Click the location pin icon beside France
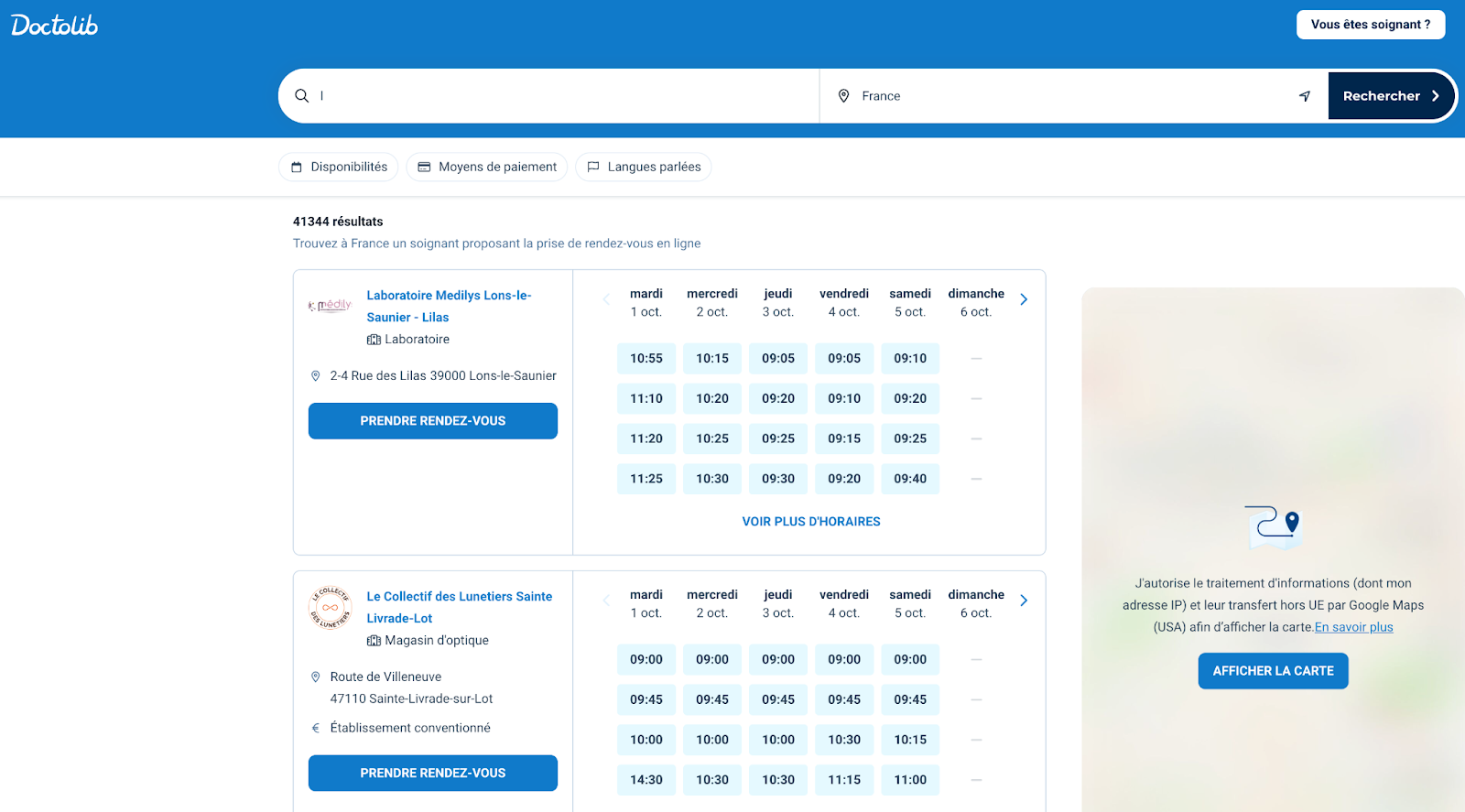The height and width of the screenshot is (812, 1465). coord(844,96)
